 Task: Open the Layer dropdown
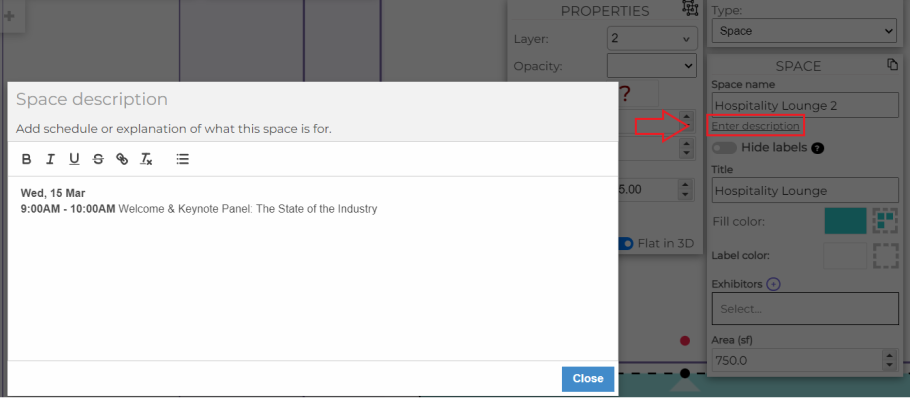[x=652, y=39]
